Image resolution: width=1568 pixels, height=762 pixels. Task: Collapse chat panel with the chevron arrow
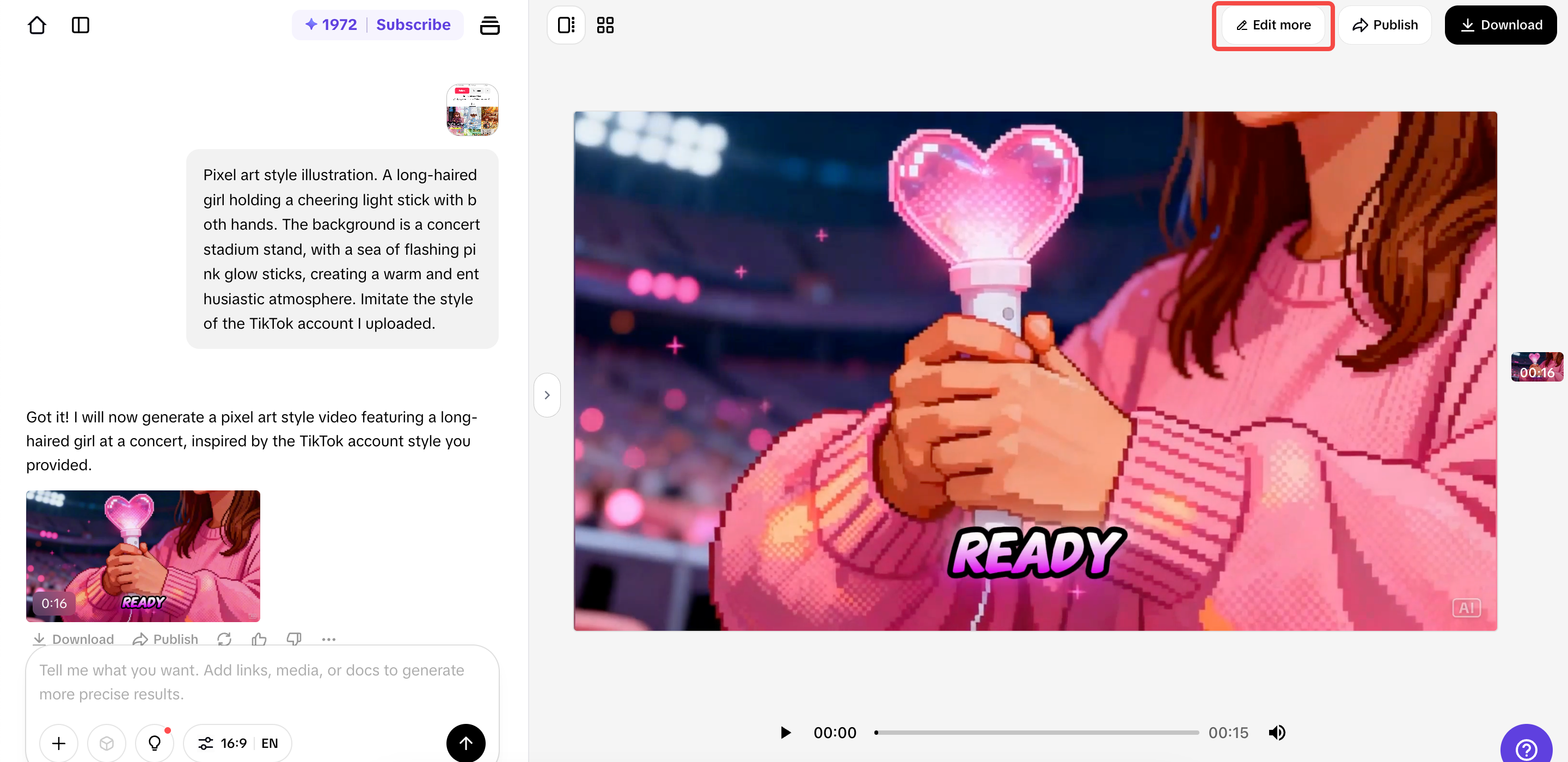pyautogui.click(x=547, y=395)
